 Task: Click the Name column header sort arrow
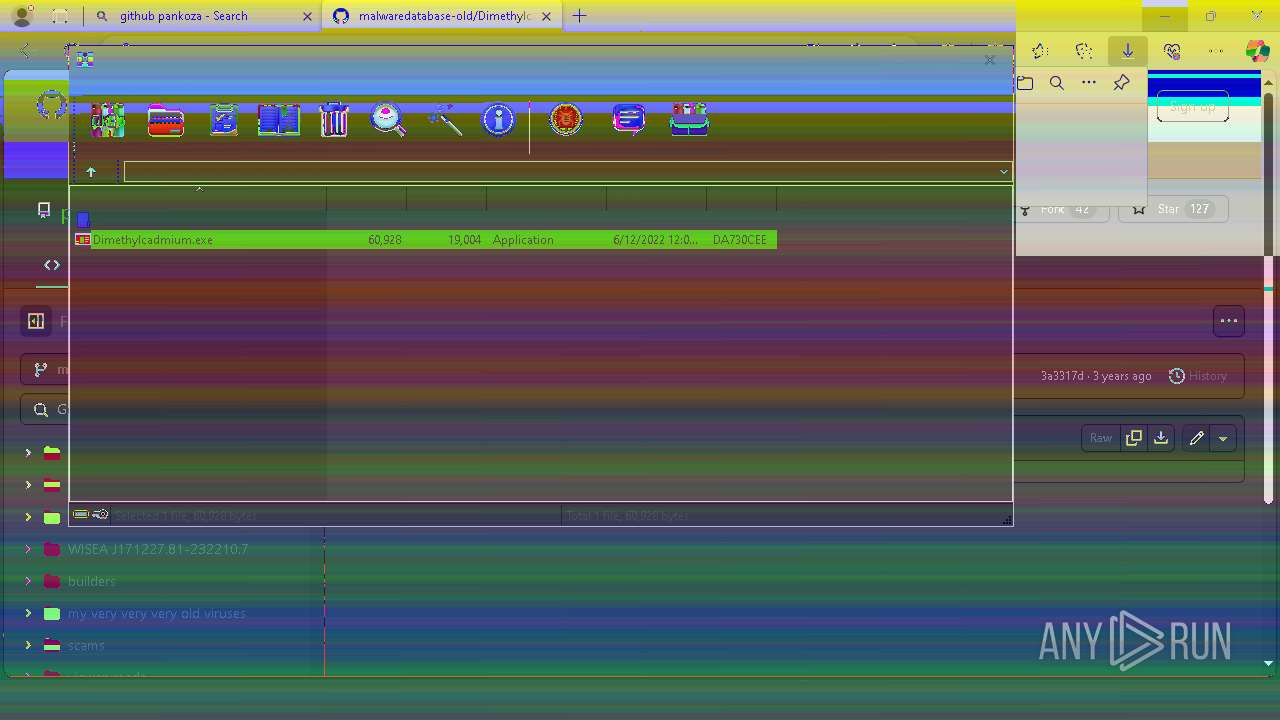pyautogui.click(x=199, y=189)
